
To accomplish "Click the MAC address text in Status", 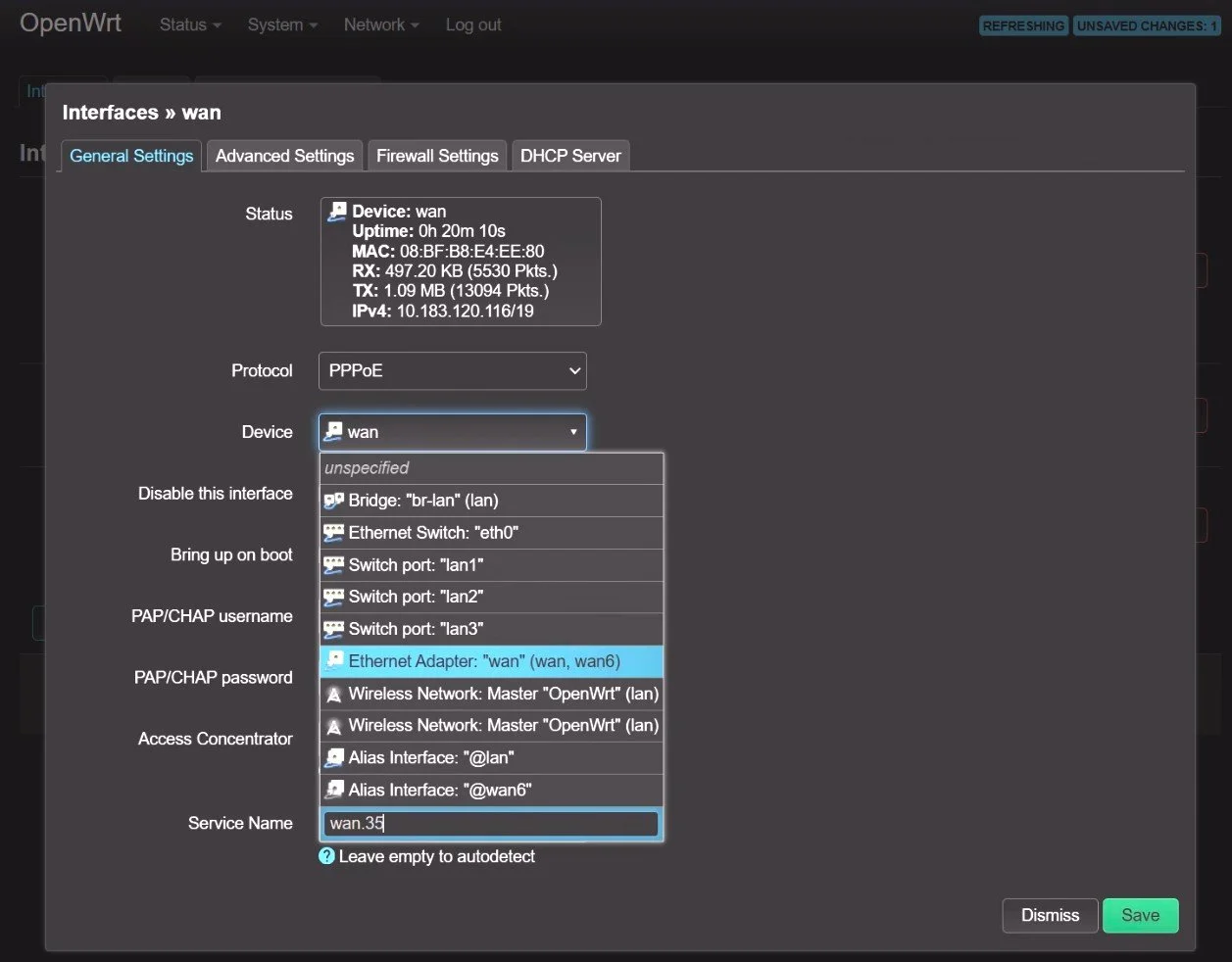I will (x=448, y=251).
